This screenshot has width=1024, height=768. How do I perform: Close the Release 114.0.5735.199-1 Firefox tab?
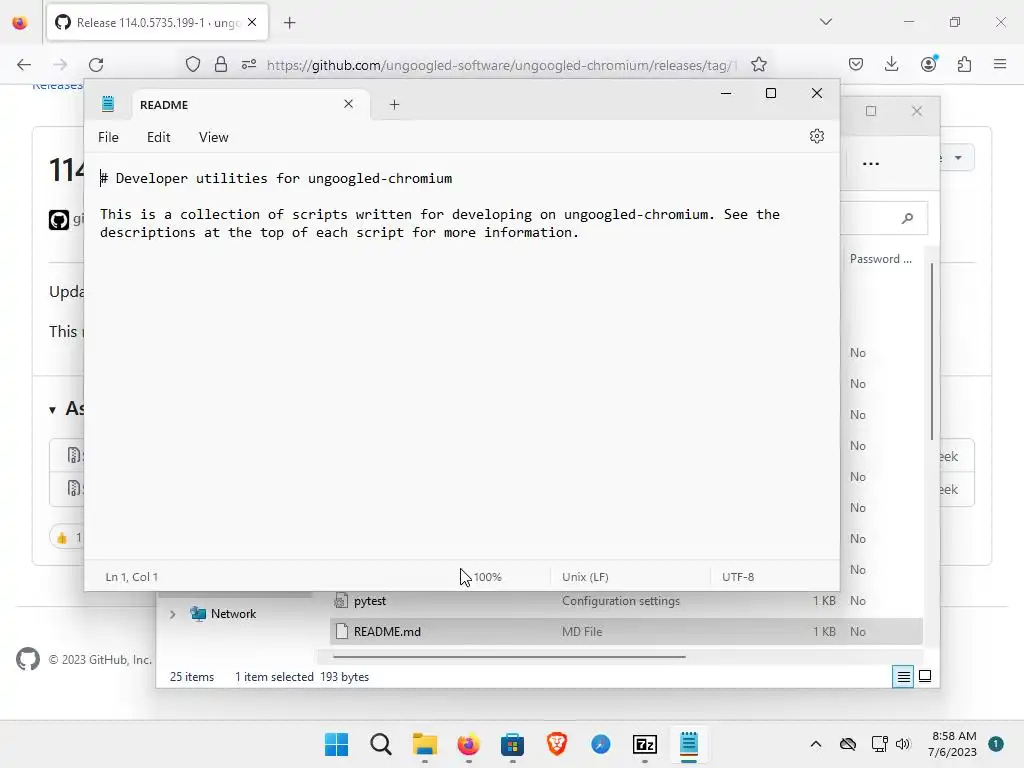tap(252, 22)
